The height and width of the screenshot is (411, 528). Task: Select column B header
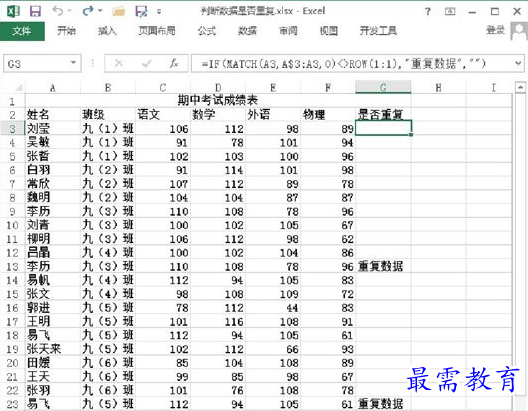pos(108,88)
